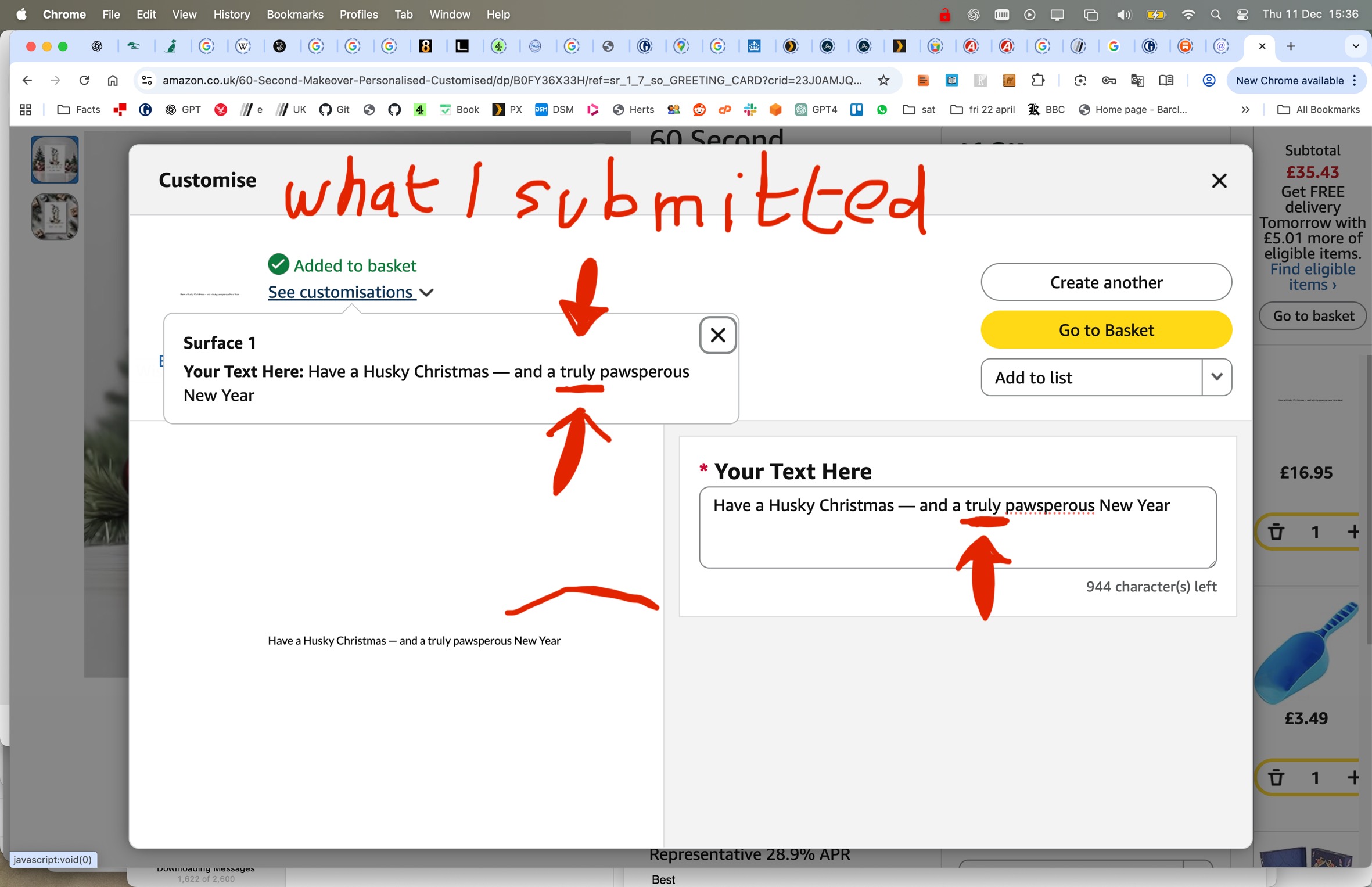Screen dimensions: 1372x887
Task: Dismiss the Surface 1 customisation popover
Action: point(718,335)
